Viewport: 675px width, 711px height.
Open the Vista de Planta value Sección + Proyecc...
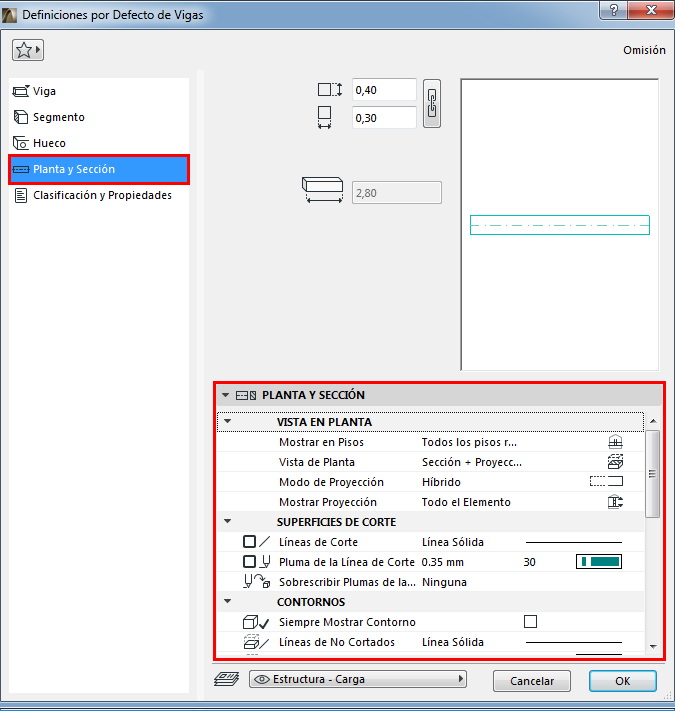(x=472, y=462)
